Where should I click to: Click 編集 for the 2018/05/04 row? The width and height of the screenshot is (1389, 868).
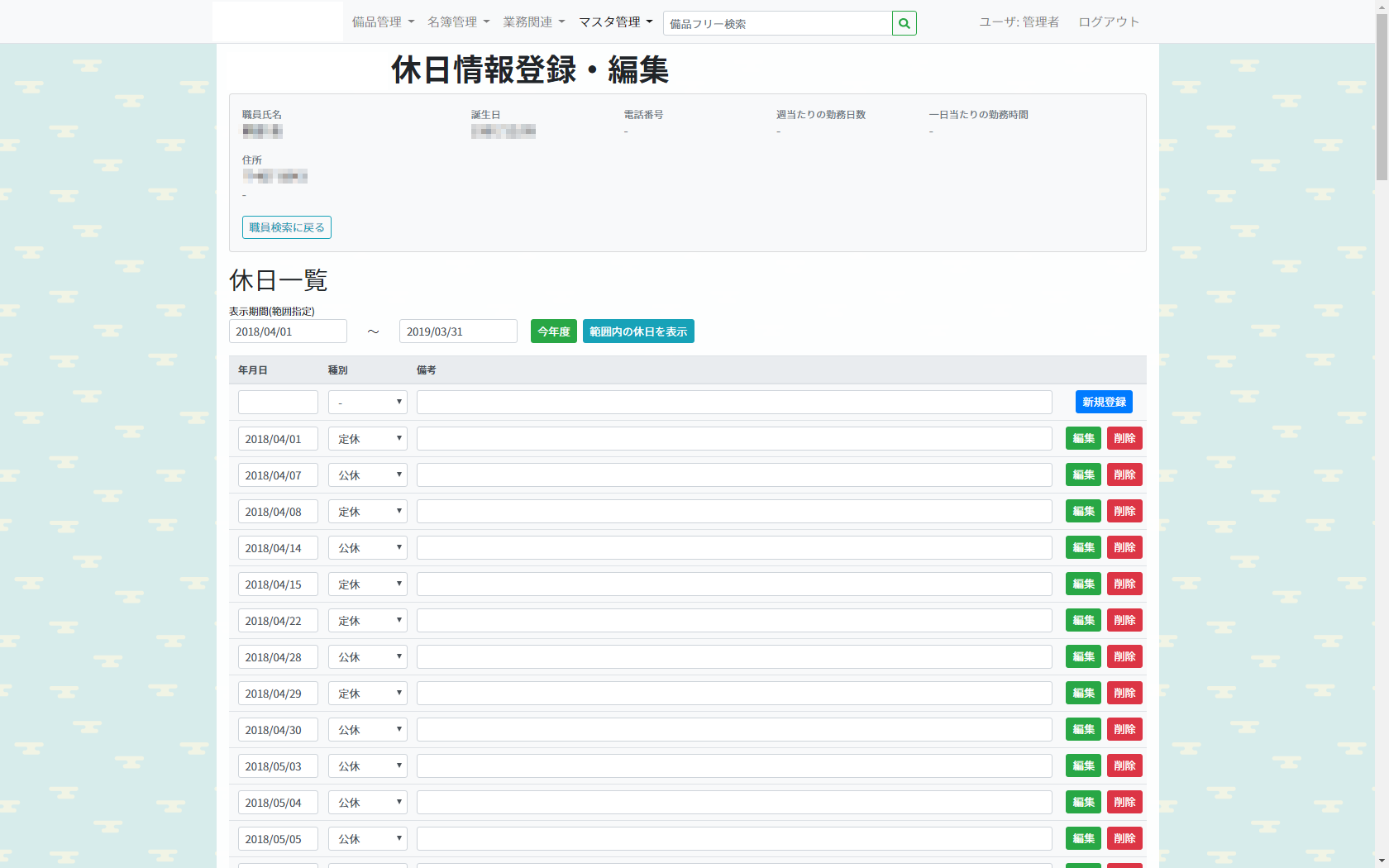pos(1083,802)
